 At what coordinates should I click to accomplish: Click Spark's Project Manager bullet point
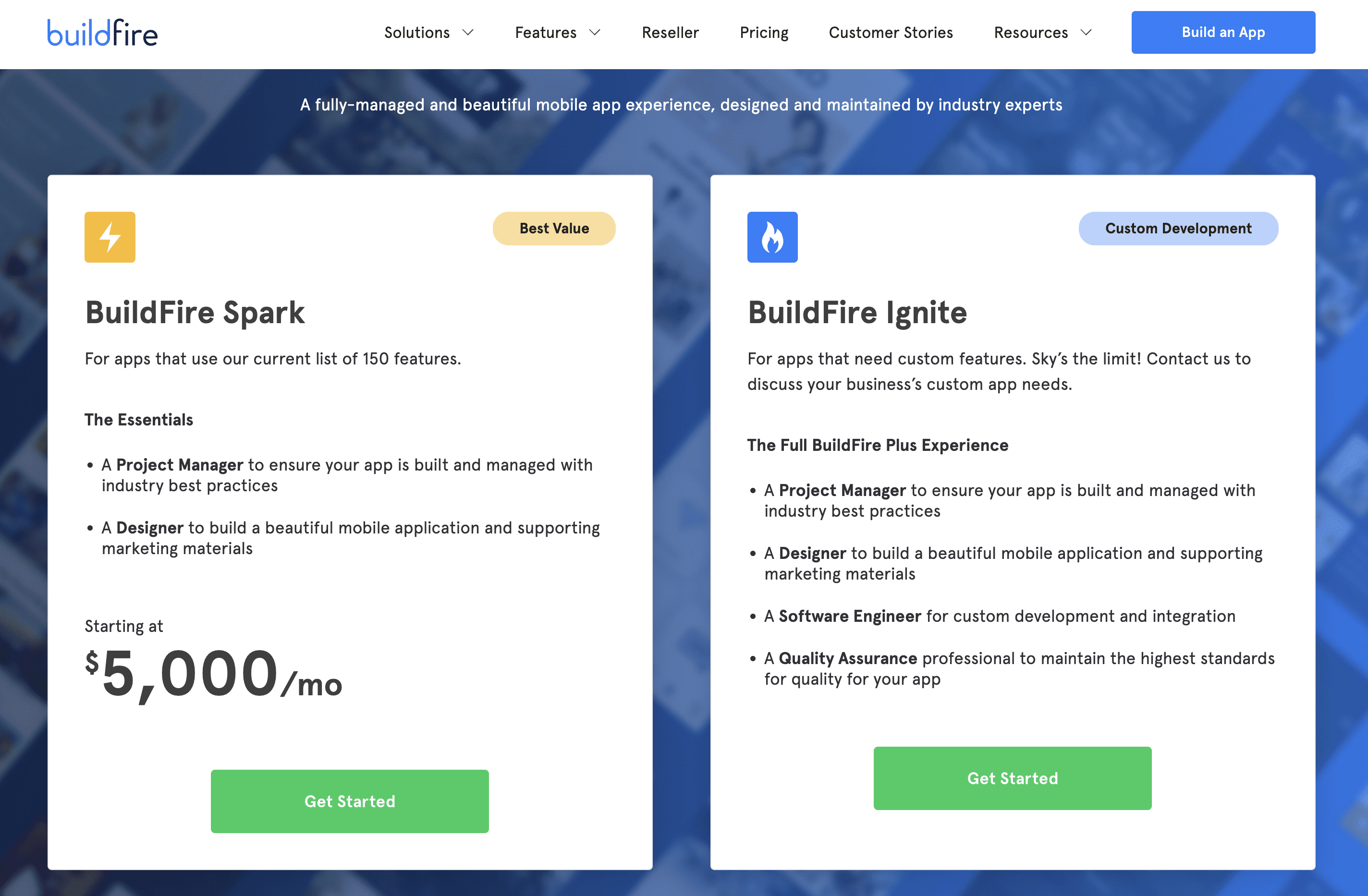[x=347, y=475]
